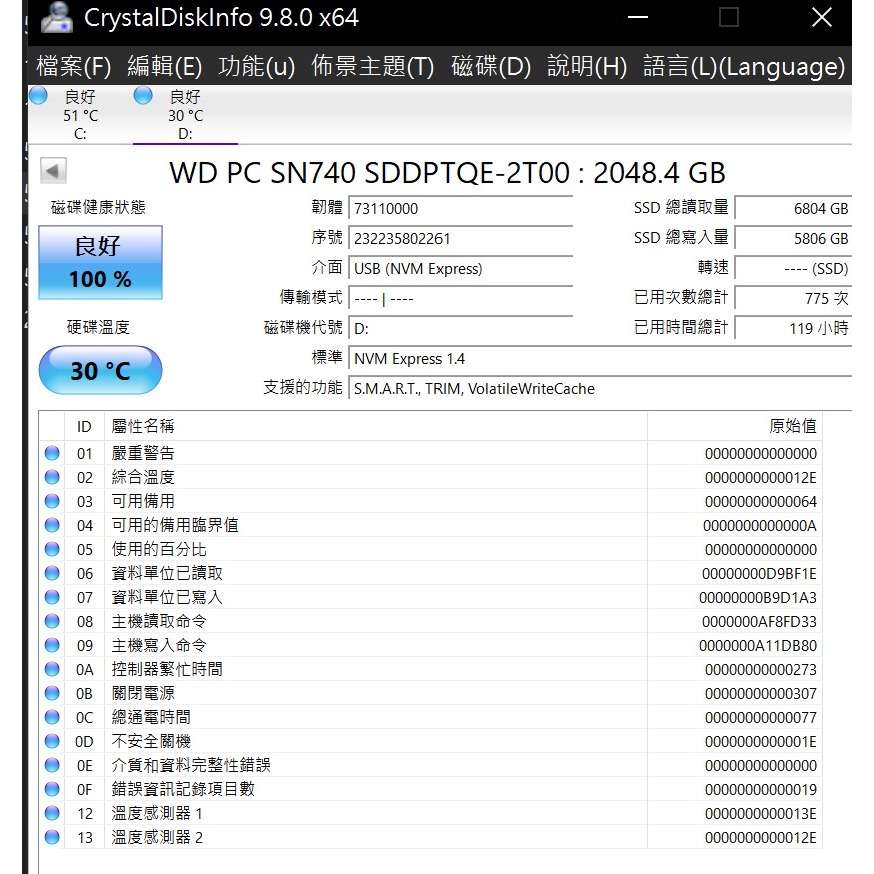Viewport: 874px width, 874px height.
Task: Click the 30 °C temperature button
Action: (100, 370)
